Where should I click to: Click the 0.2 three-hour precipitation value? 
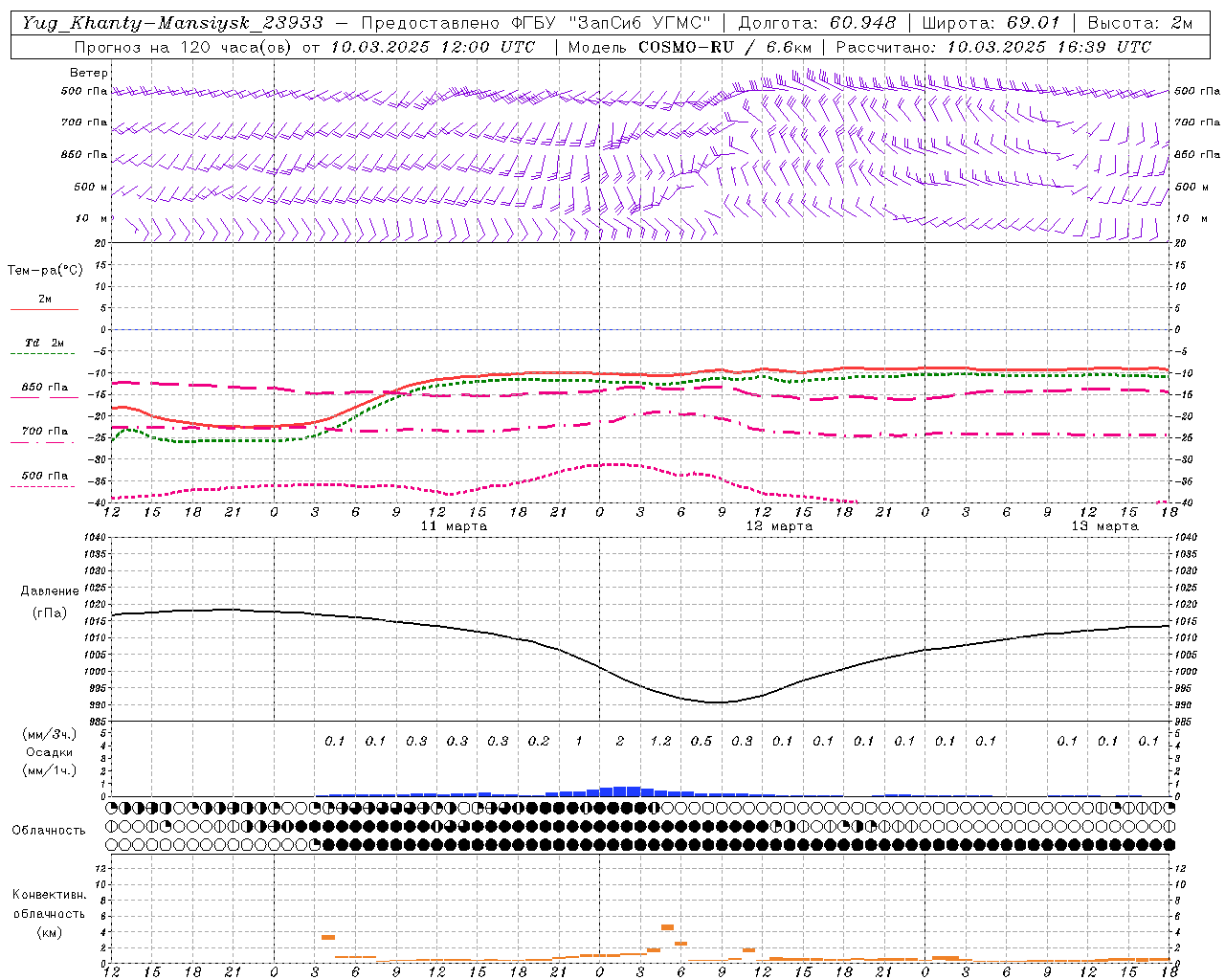(x=539, y=741)
